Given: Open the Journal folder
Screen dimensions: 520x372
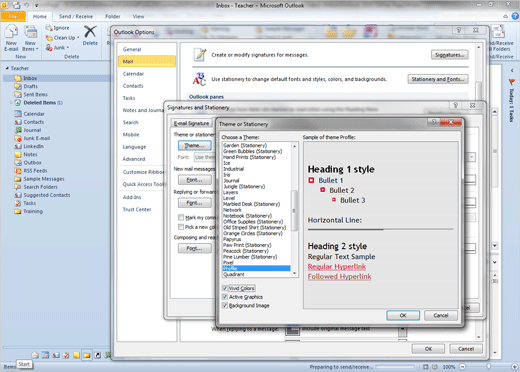Looking at the screenshot, I should (x=32, y=130).
